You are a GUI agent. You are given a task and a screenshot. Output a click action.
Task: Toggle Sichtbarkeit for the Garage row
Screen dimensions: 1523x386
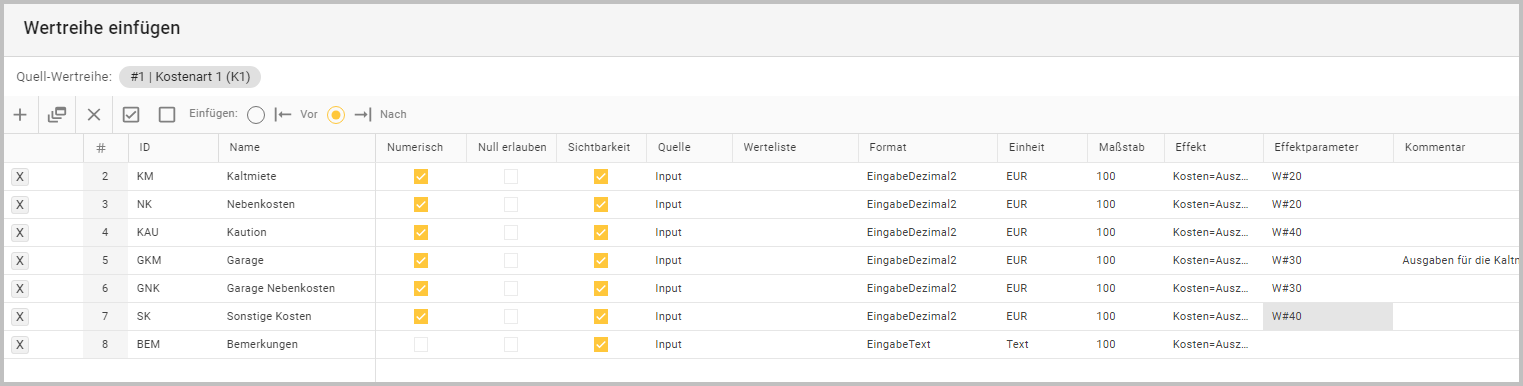point(601,261)
